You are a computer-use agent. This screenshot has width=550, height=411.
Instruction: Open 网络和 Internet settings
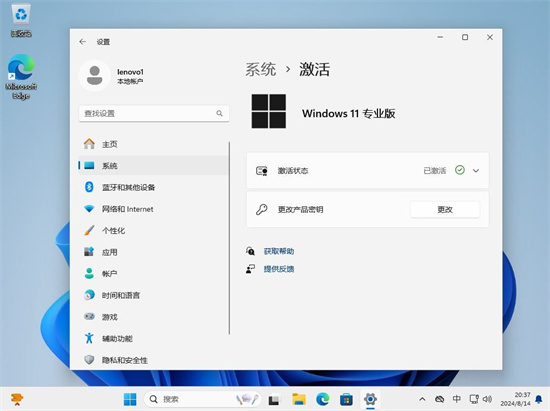pos(154,209)
